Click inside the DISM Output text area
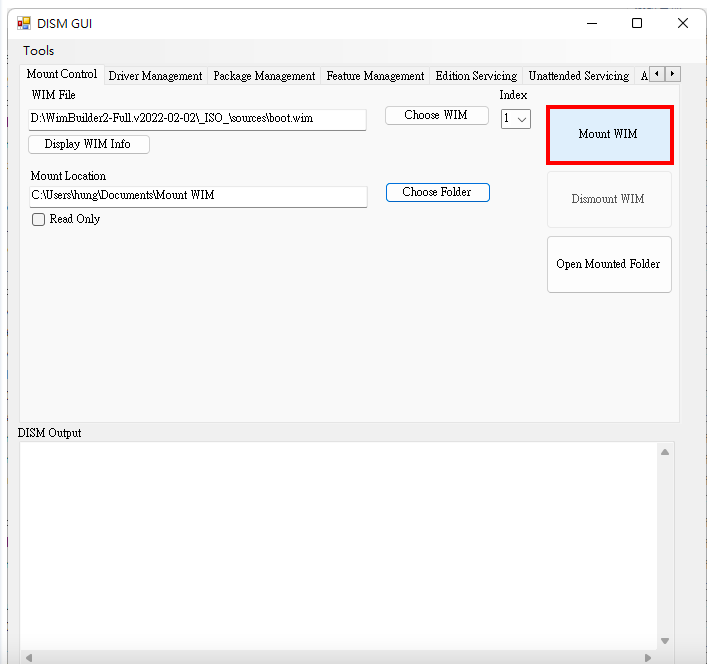The width and height of the screenshot is (707, 664). [338, 545]
